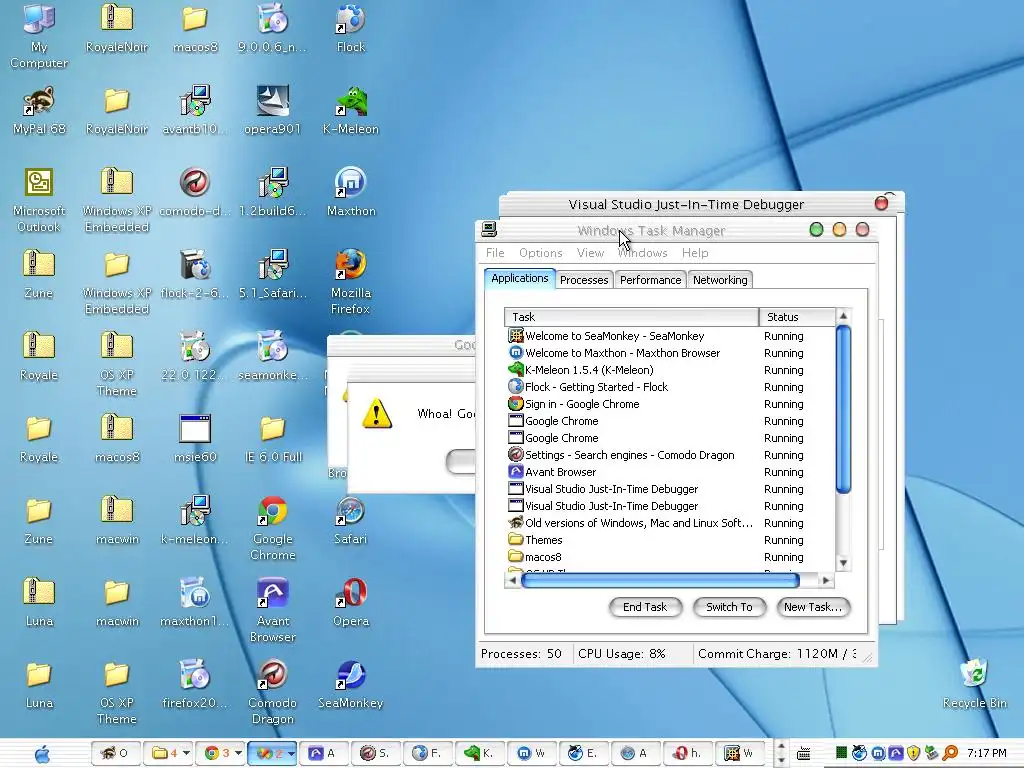Select the msie60 desktop icon
Viewport: 1024px width, 768px height.
(x=195, y=438)
